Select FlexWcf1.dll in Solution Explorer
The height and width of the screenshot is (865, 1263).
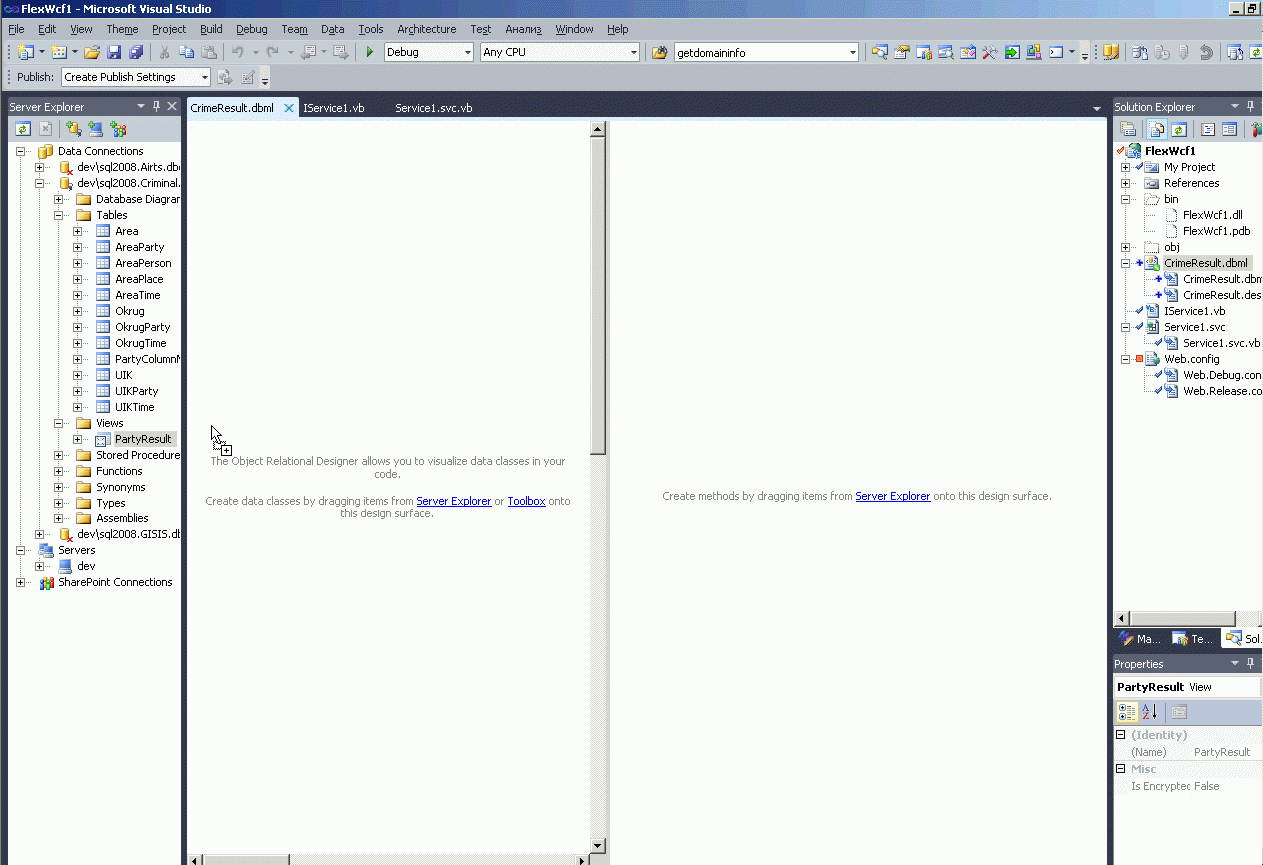(1212, 215)
